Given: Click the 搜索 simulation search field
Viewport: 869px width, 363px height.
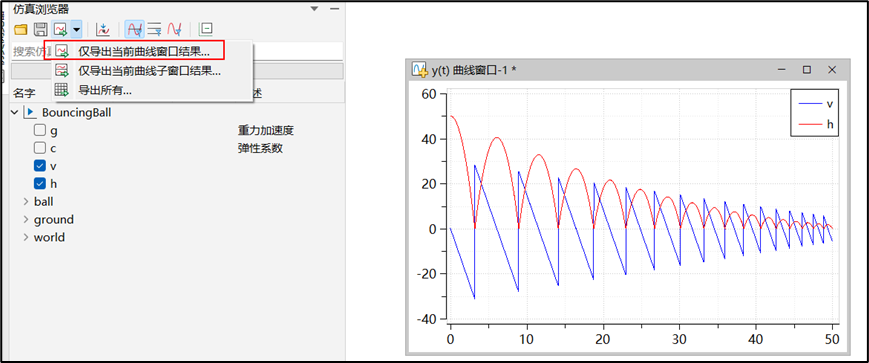Looking at the screenshot, I should pyautogui.click(x=177, y=51).
